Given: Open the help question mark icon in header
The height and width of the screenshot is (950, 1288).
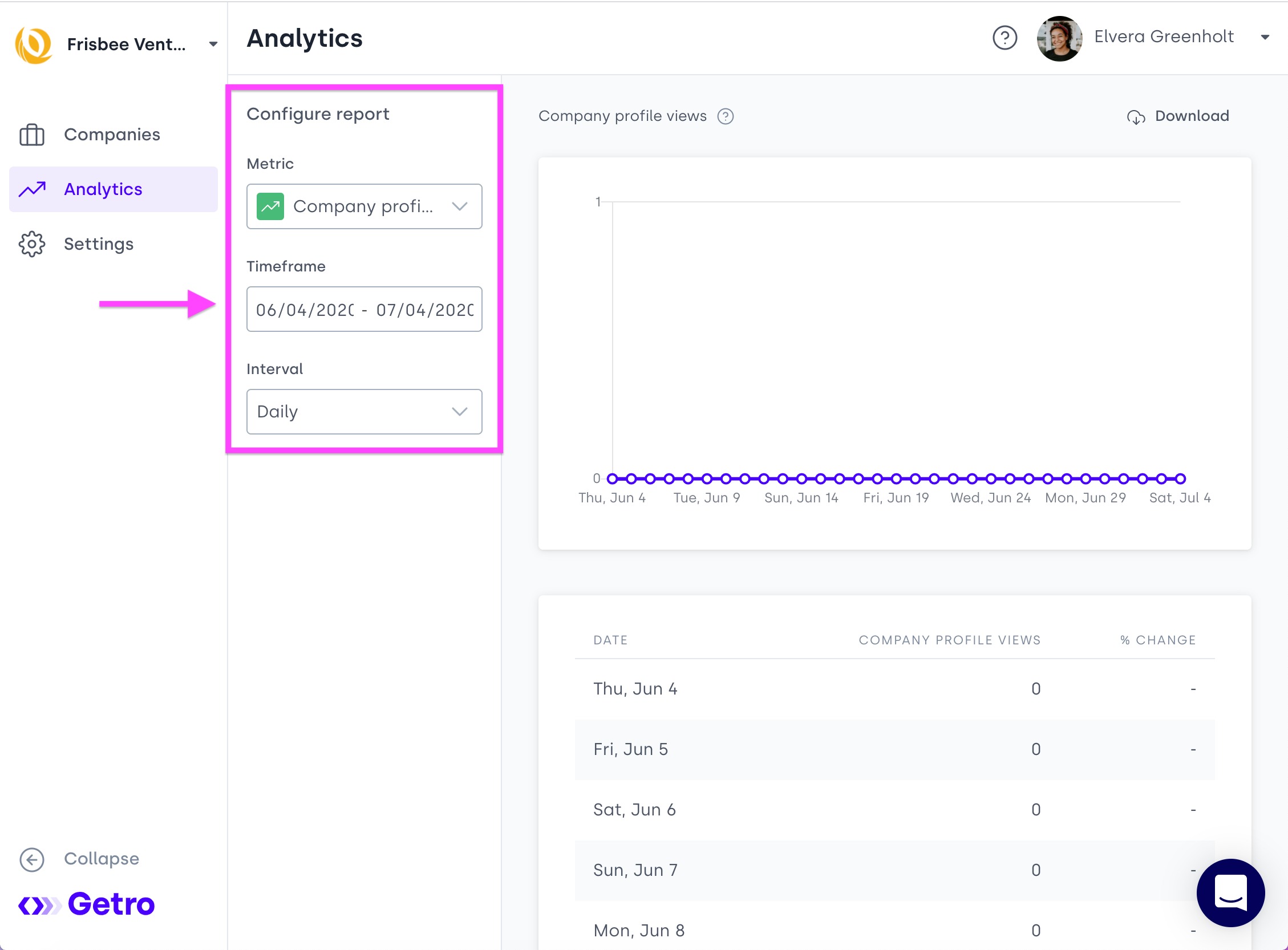Looking at the screenshot, I should (1005, 38).
